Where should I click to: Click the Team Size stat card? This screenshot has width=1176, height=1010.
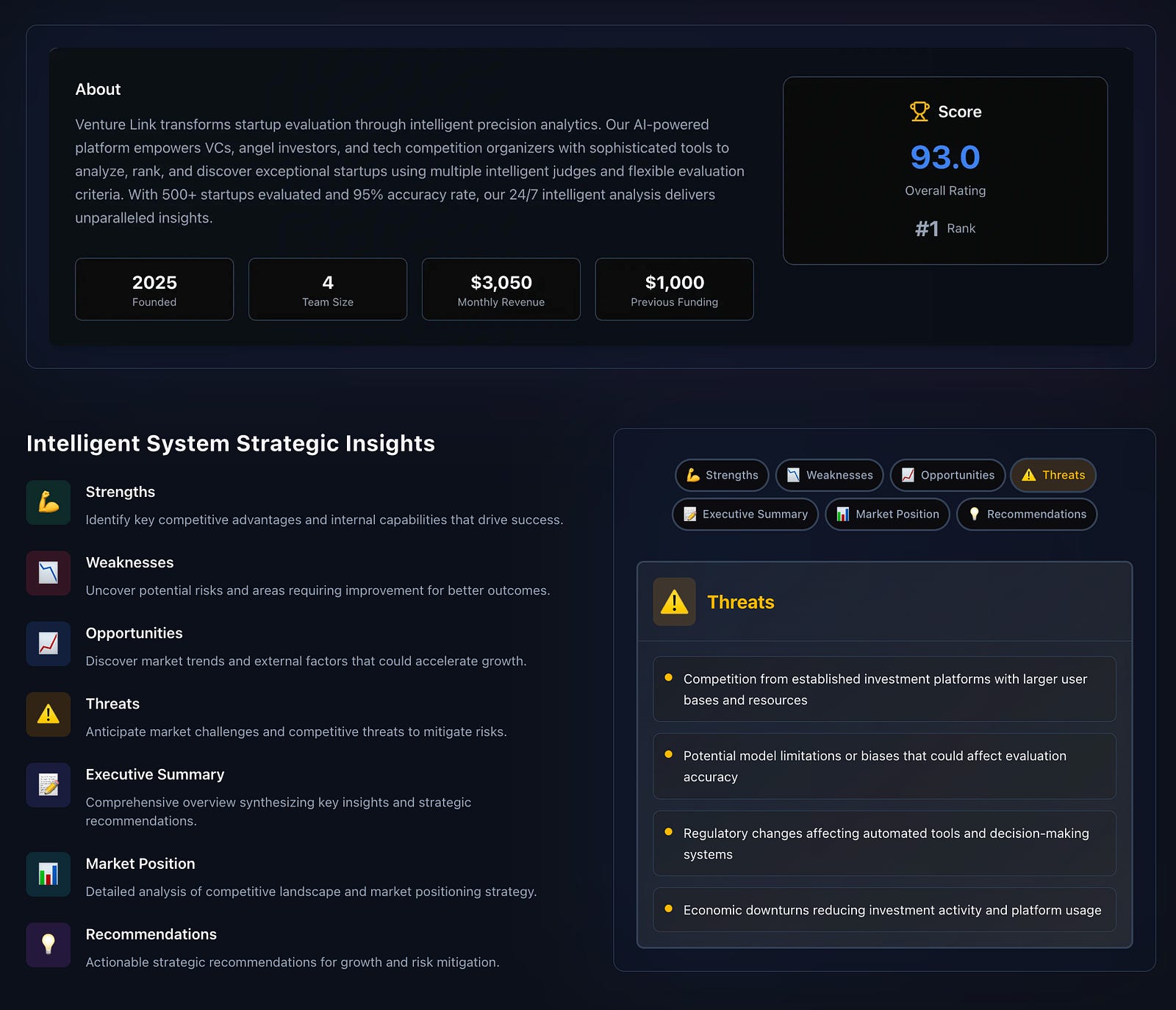[328, 289]
